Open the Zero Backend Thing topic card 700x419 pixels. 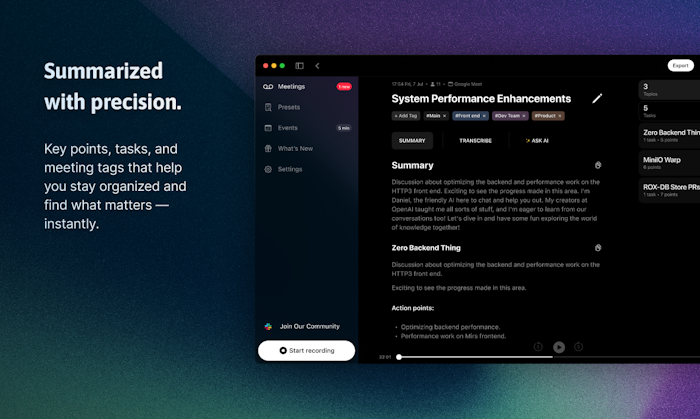click(669, 136)
